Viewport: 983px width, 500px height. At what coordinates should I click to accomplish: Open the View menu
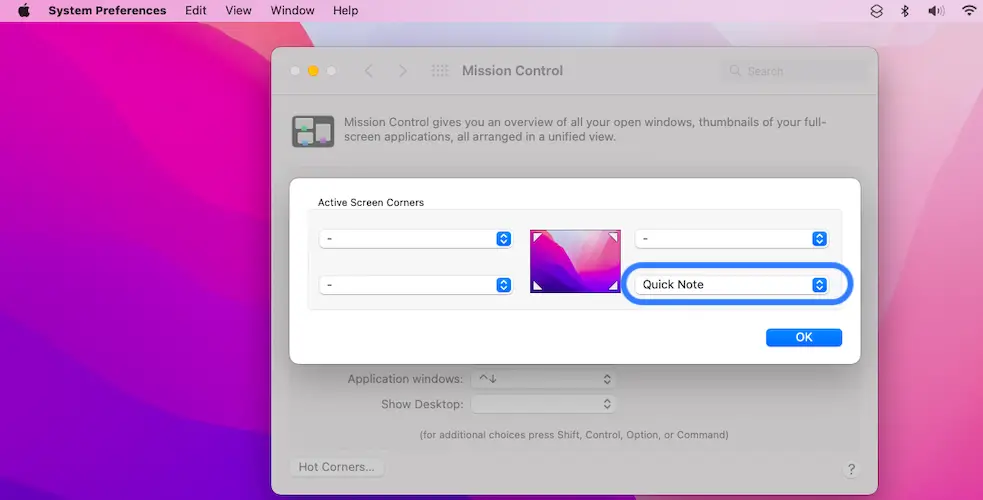pyautogui.click(x=238, y=11)
